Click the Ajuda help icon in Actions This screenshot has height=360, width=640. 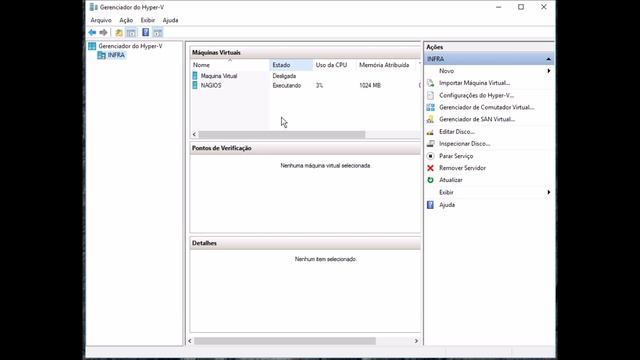430,205
